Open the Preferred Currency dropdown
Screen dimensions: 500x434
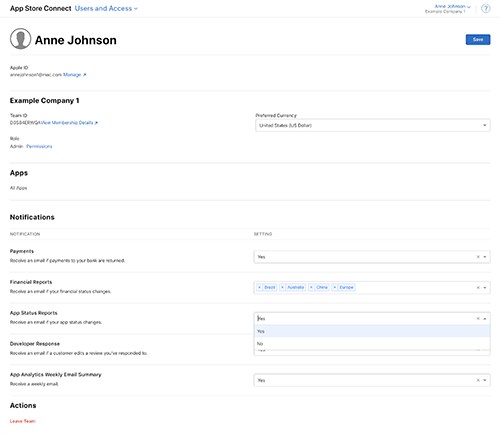pos(373,125)
